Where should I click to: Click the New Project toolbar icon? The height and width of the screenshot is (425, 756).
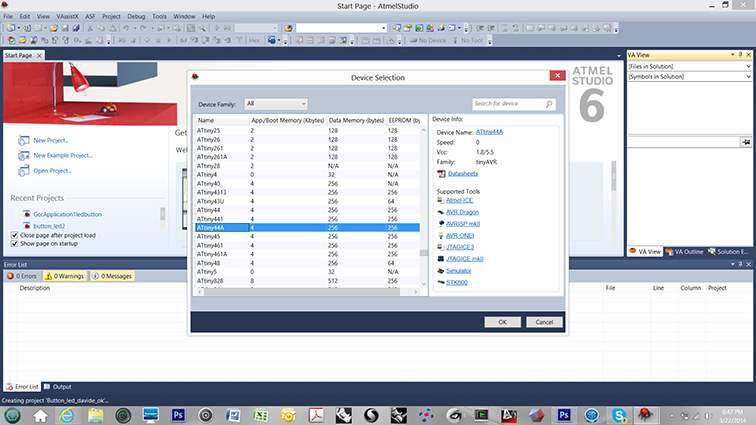click(x=11, y=28)
